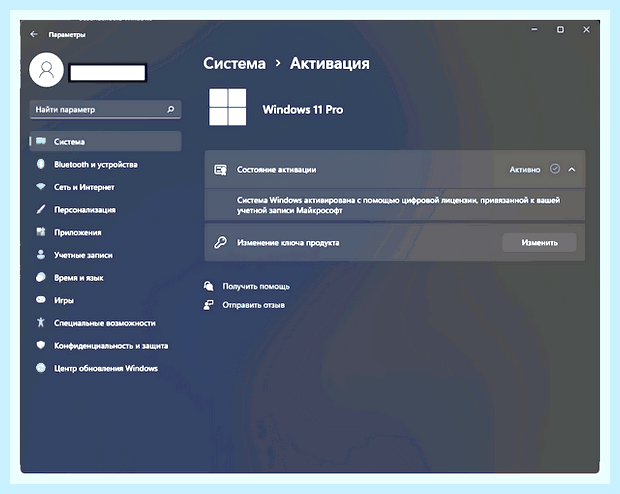Screen dimensions: 620x494
Task: Click the Отправить отзыв feedback icon
Action: click(208, 305)
